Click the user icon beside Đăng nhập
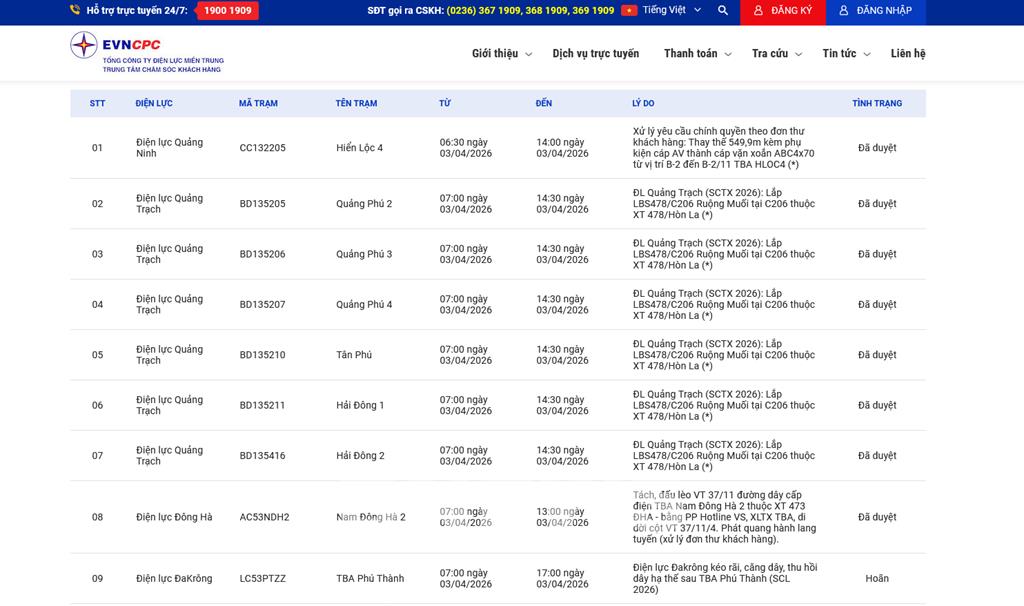Image resolution: width=1024 pixels, height=606 pixels. click(x=844, y=10)
